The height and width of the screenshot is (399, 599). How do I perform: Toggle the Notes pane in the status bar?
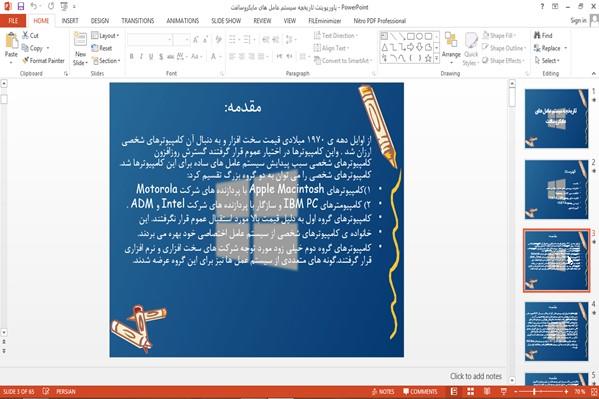point(382,391)
